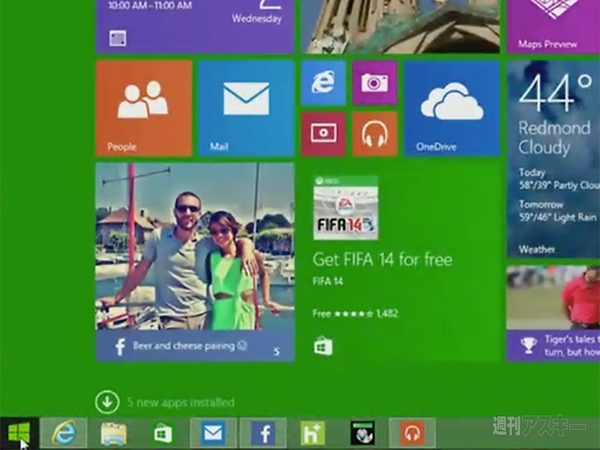
Task: Open the black-and-white app icon on taskbar
Action: click(363, 433)
